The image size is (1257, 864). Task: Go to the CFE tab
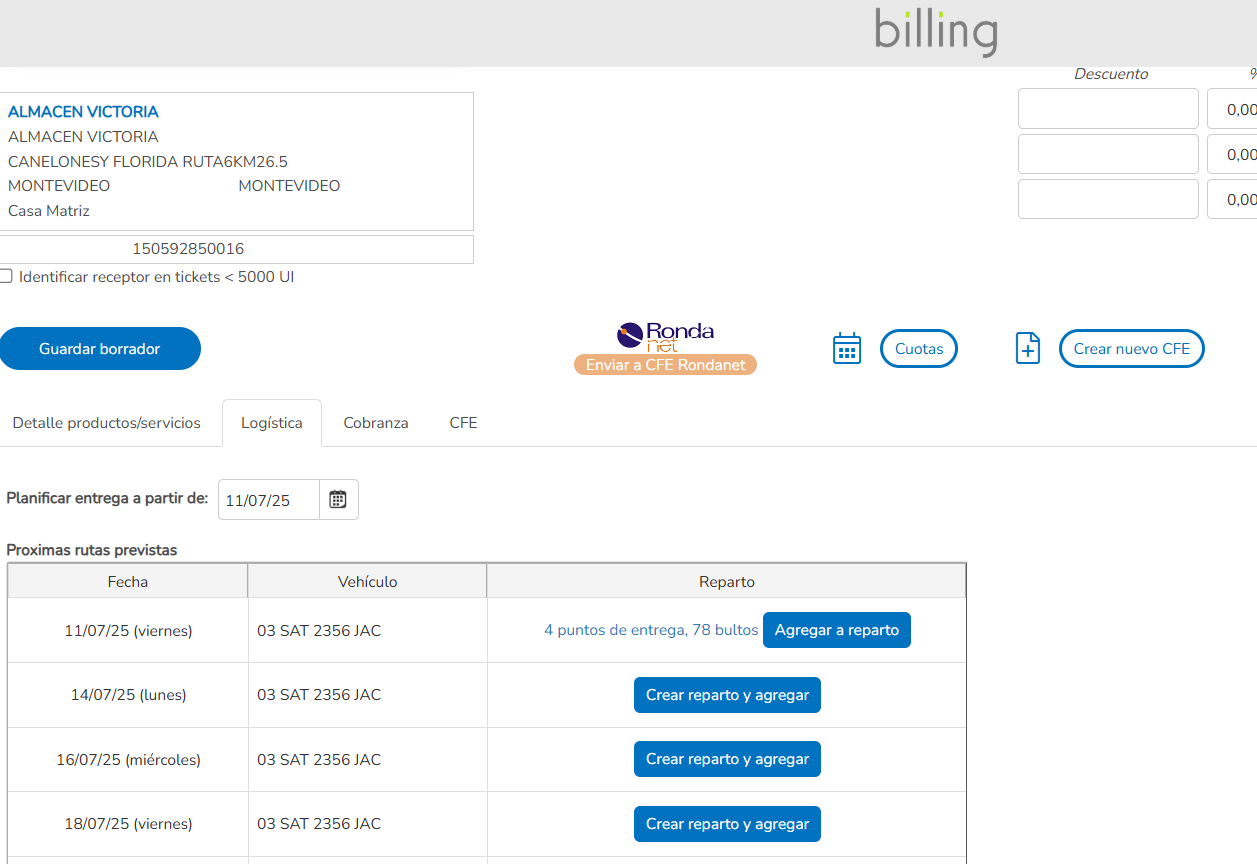[x=463, y=423]
